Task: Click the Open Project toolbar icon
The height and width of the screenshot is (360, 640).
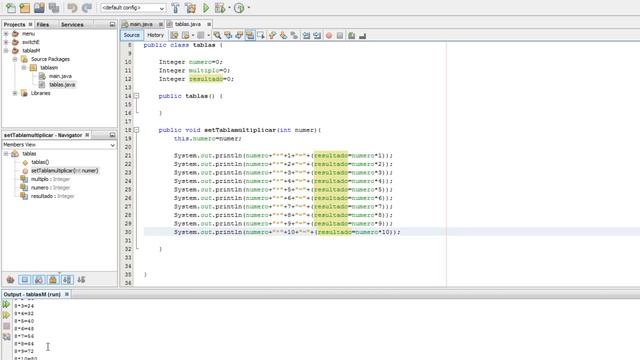Action: tap(39, 8)
